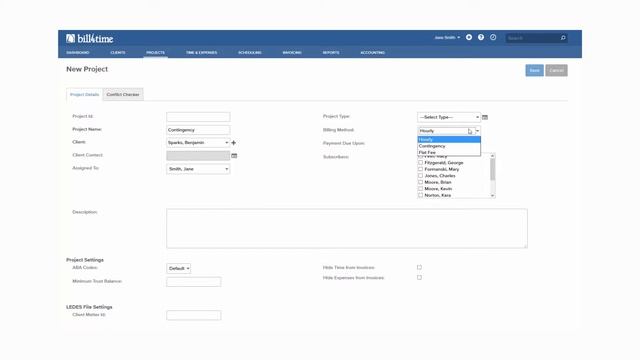Click the disabled Client Contact field
The height and width of the screenshot is (360, 640).
(x=198, y=156)
